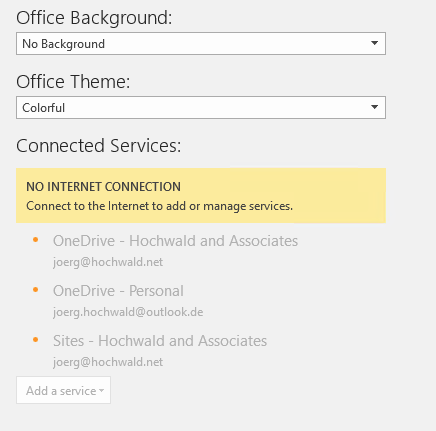Click the Office Theme dropdown arrow
Image resolution: width=436 pixels, height=431 pixels.
point(374,107)
